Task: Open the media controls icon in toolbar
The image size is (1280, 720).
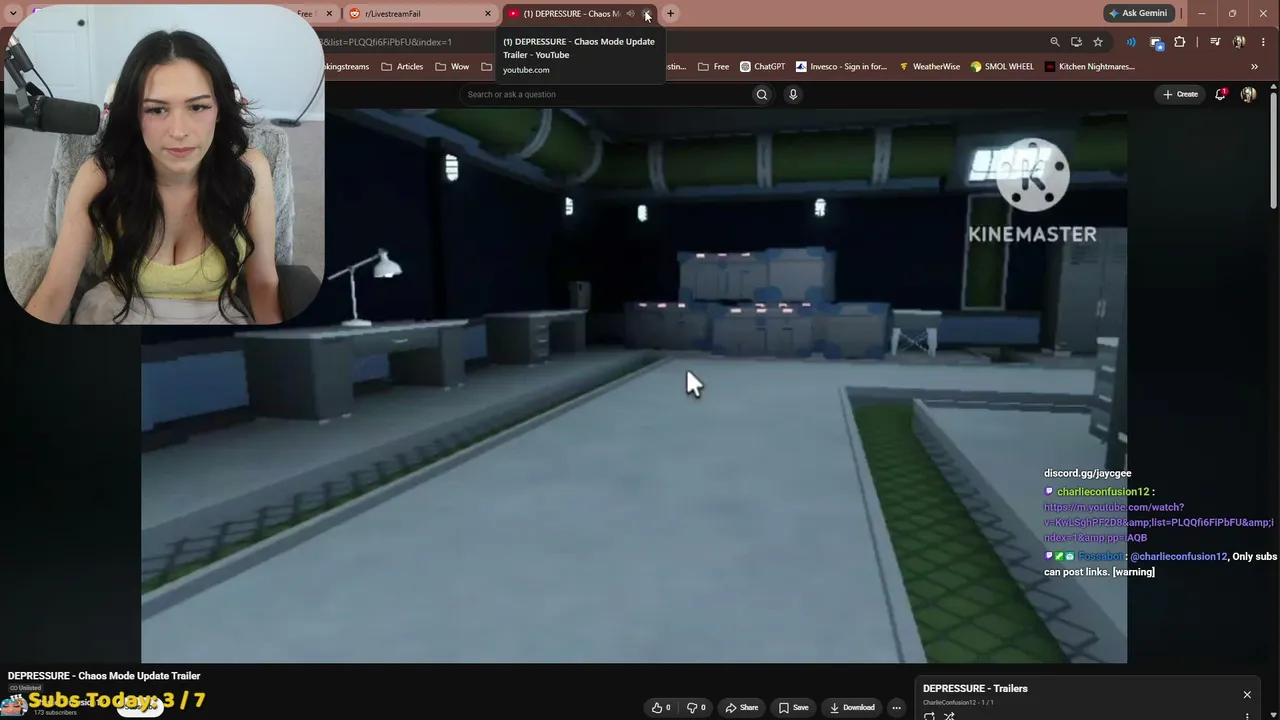Action: (x=1215, y=42)
